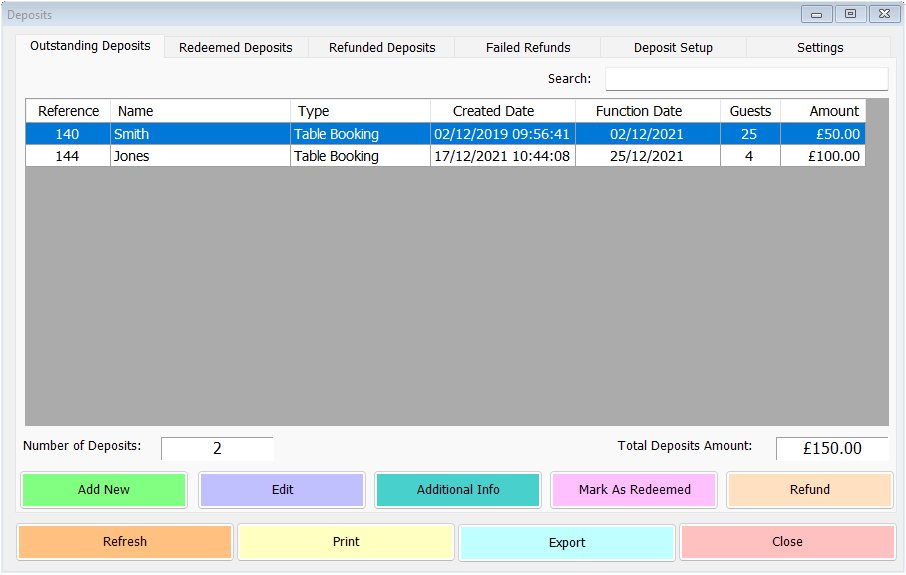Click the Refund button
The height and width of the screenshot is (575, 906).
coord(810,489)
